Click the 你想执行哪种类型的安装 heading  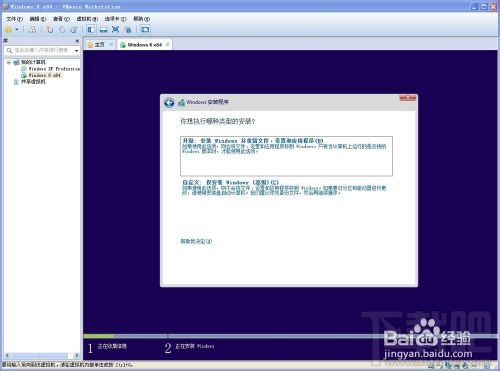tap(218, 122)
